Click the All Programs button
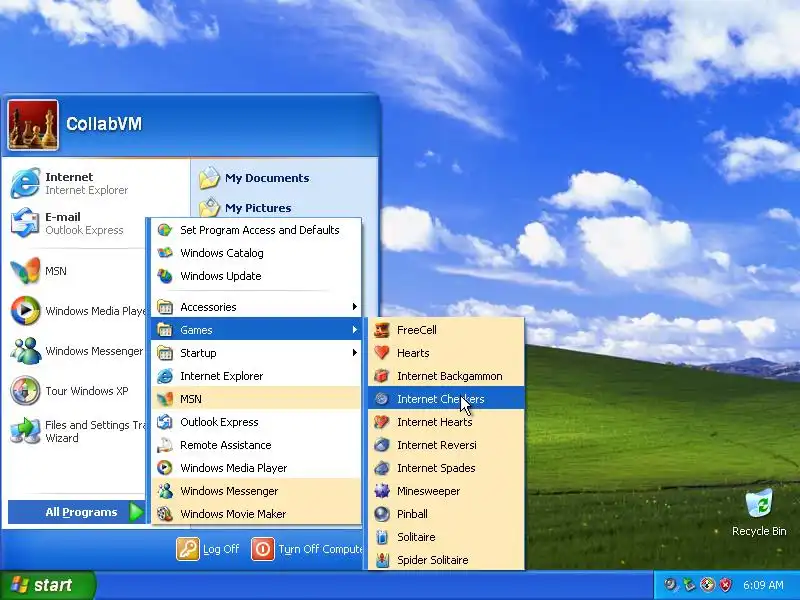This screenshot has height=600, width=800. point(78,512)
